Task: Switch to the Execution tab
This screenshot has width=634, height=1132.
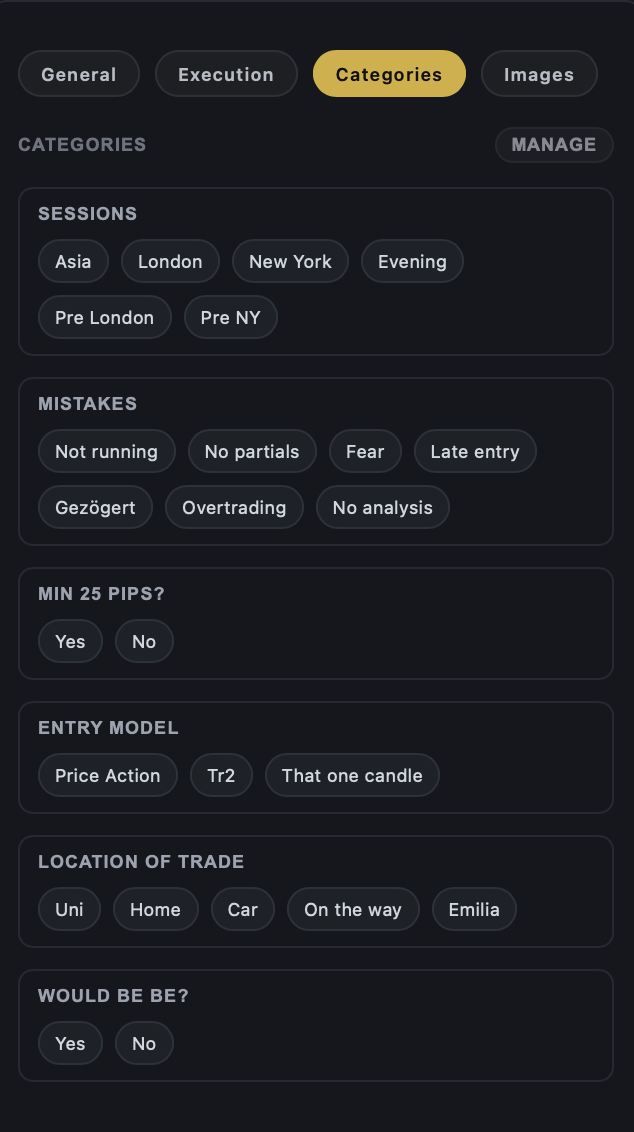Action: tap(226, 73)
